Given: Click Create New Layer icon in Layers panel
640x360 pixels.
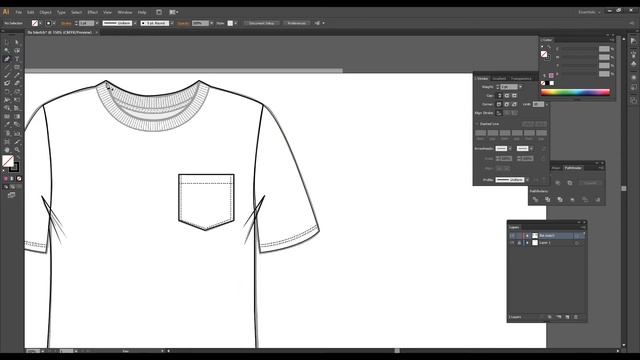Looking at the screenshot, I should pyautogui.click(x=567, y=317).
